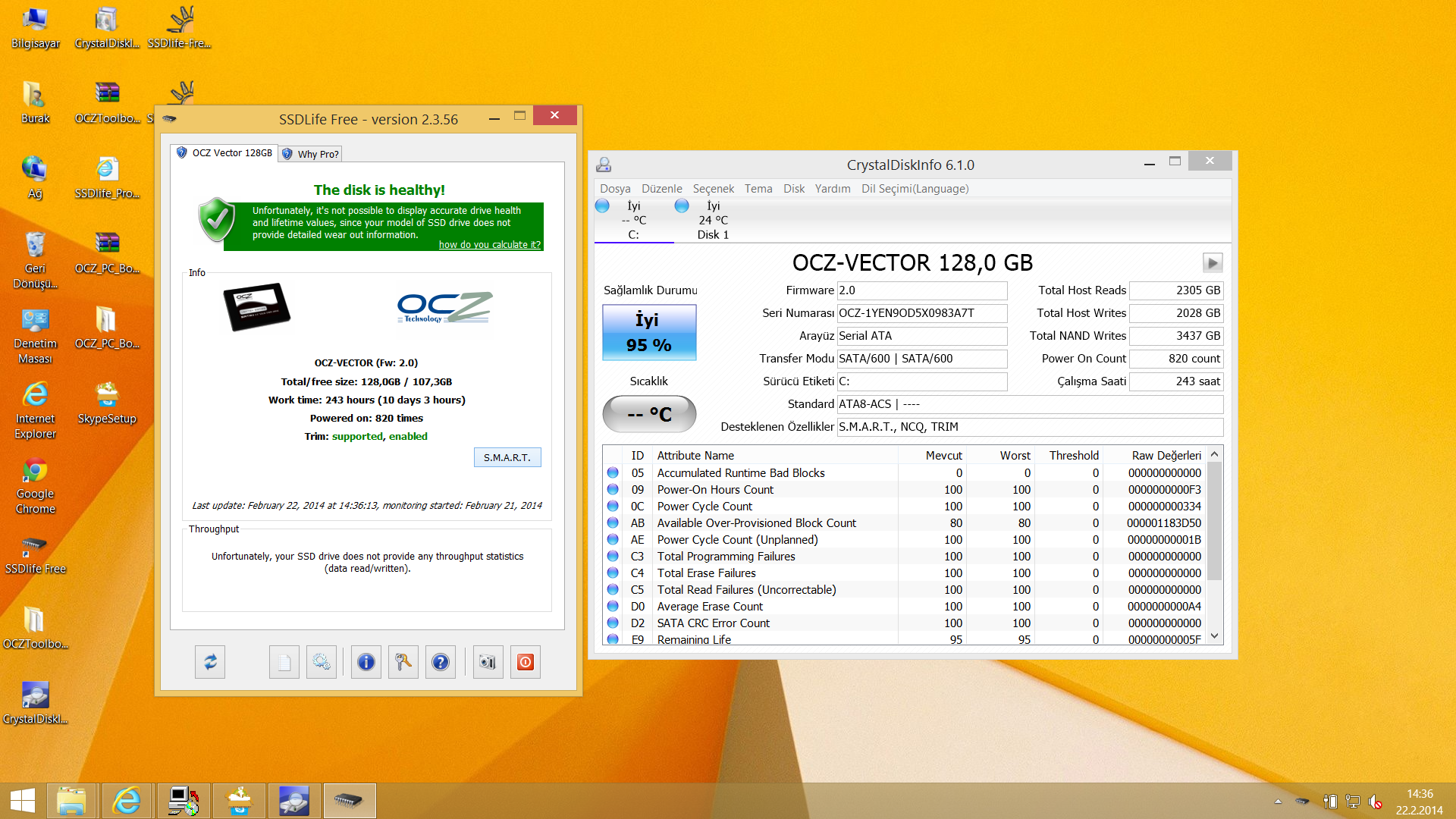Image resolution: width=1456 pixels, height=819 pixels.
Task: Select the SATA CRC Error Count row
Action: (905, 623)
